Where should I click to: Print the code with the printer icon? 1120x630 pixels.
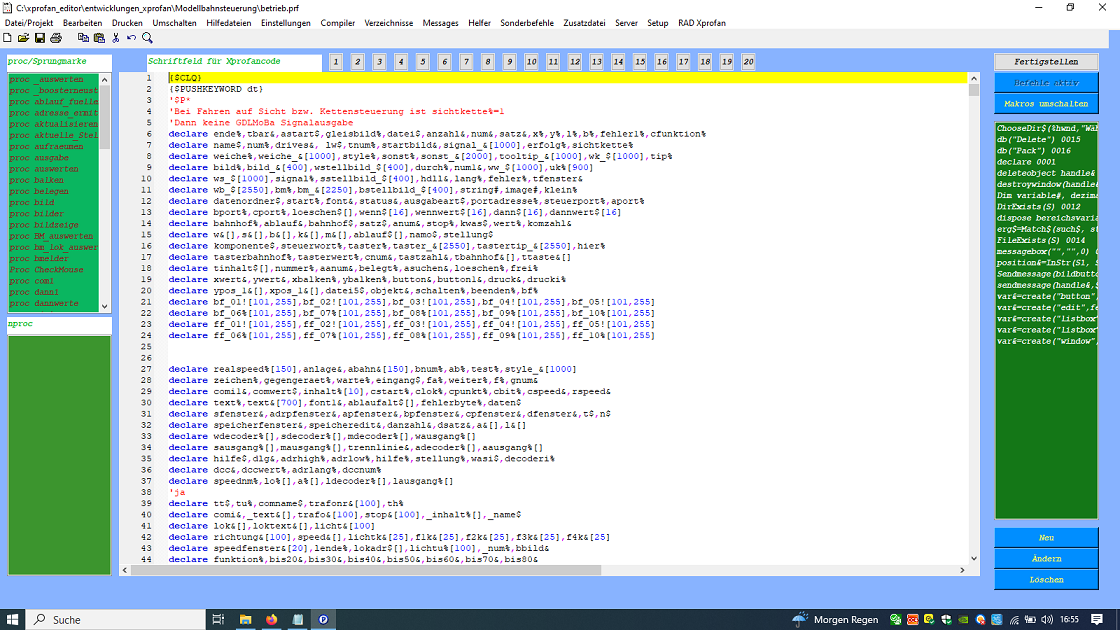click(56, 38)
